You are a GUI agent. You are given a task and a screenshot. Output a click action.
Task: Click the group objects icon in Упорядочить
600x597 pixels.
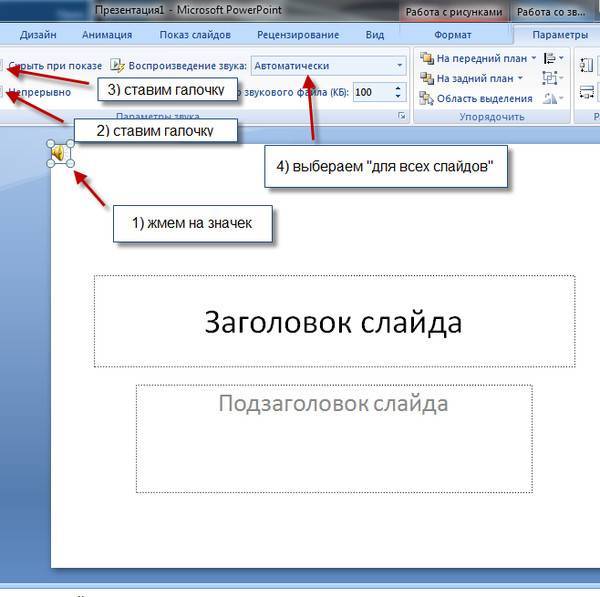(x=549, y=78)
